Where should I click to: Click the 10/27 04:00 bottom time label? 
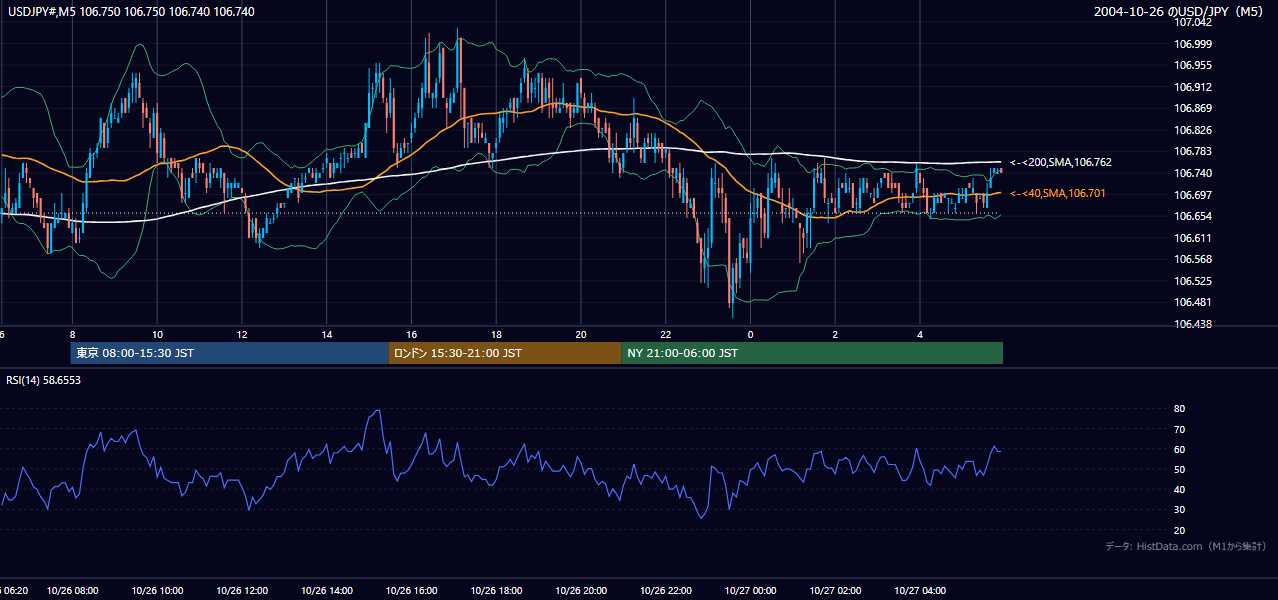(920, 590)
